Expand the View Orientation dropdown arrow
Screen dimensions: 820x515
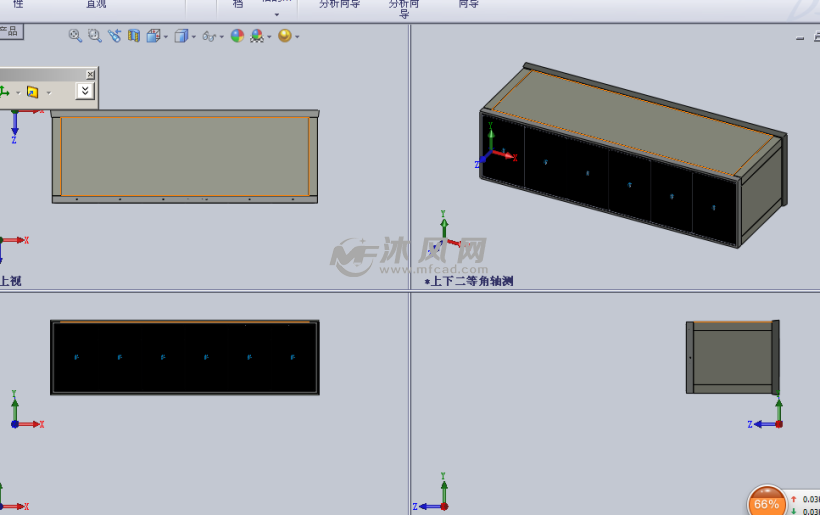(166, 37)
